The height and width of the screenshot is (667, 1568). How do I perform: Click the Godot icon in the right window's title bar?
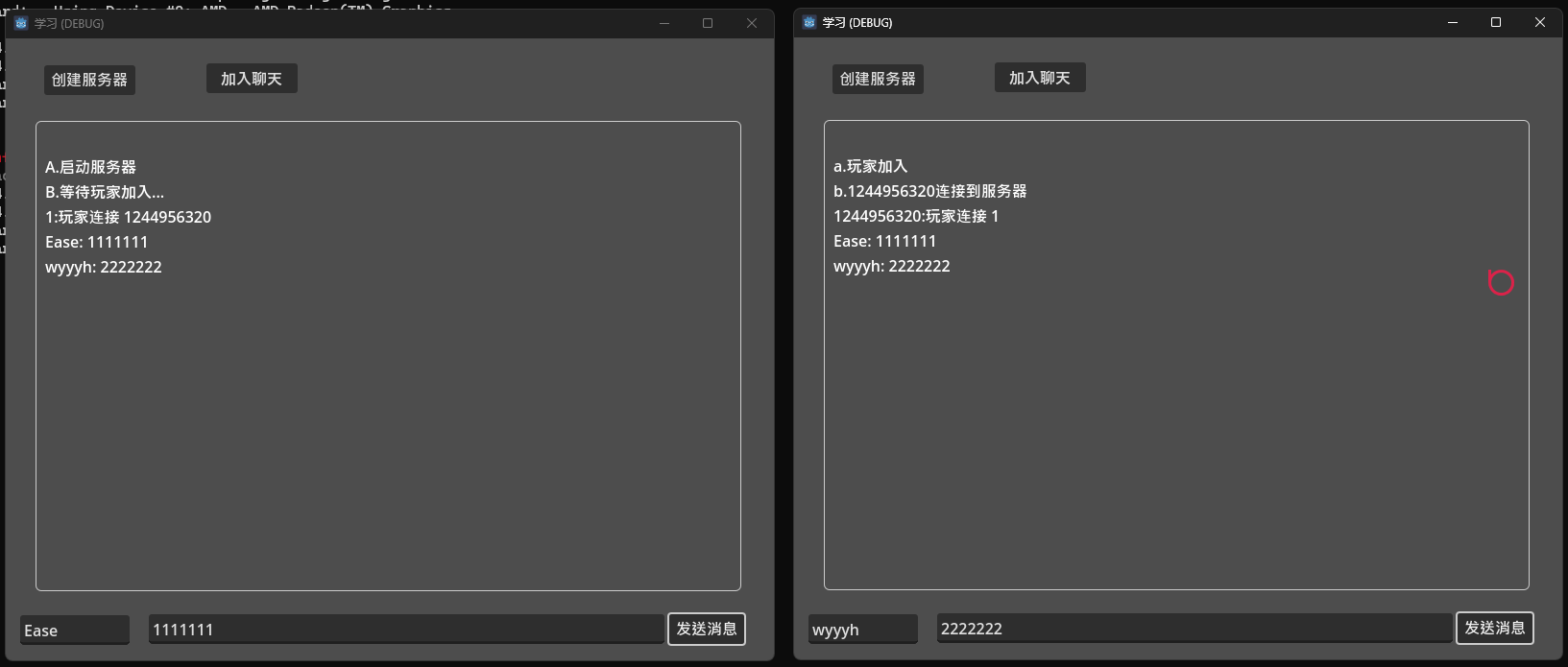[x=809, y=22]
